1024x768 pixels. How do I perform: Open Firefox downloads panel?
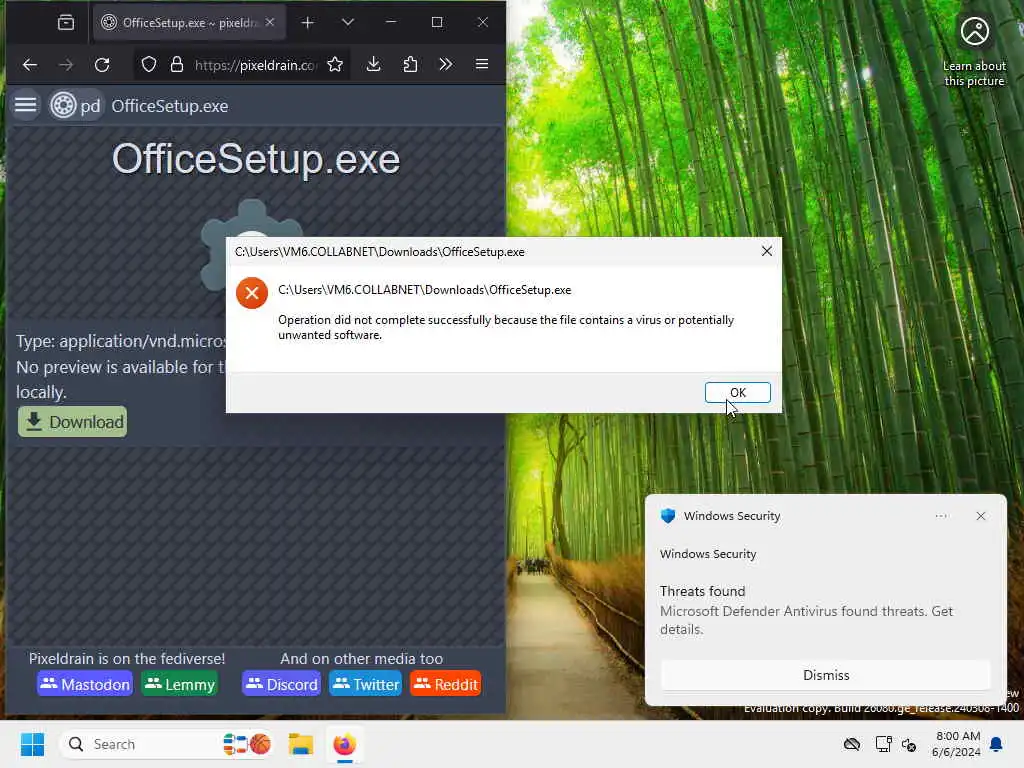click(x=374, y=64)
